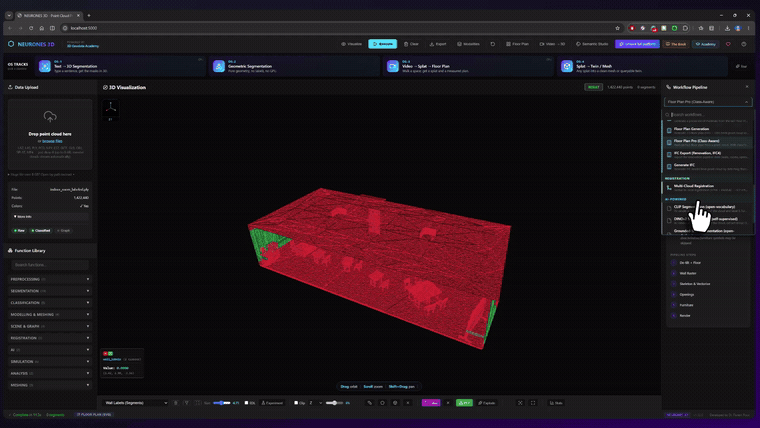Screen dimensions: 760x428
Task: Click the clip position slider
Action: pos(334,403)
